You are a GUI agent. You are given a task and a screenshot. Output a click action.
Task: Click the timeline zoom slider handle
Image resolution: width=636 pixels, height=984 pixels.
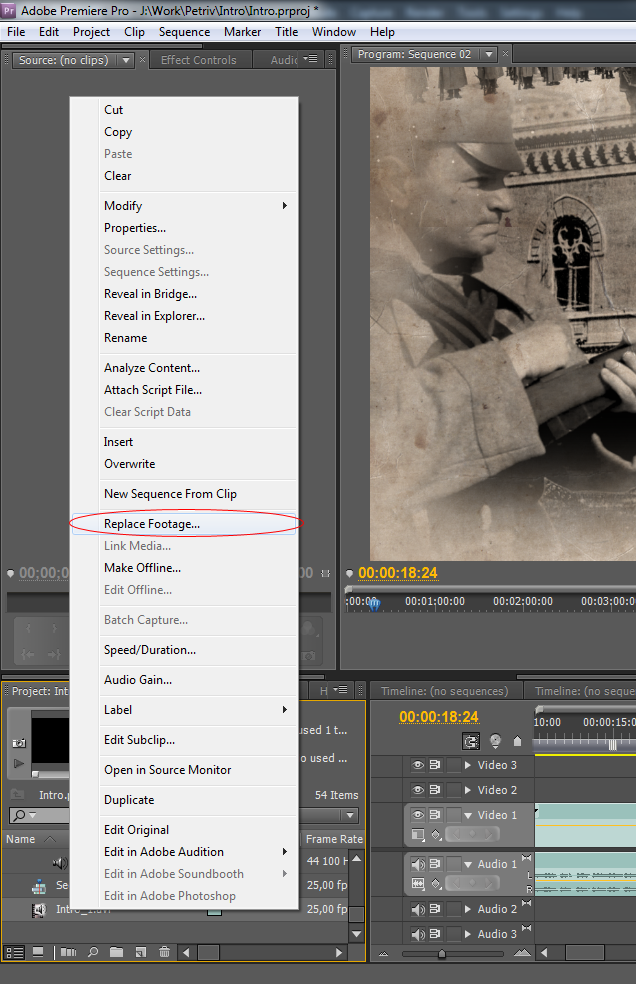[x=441, y=954]
